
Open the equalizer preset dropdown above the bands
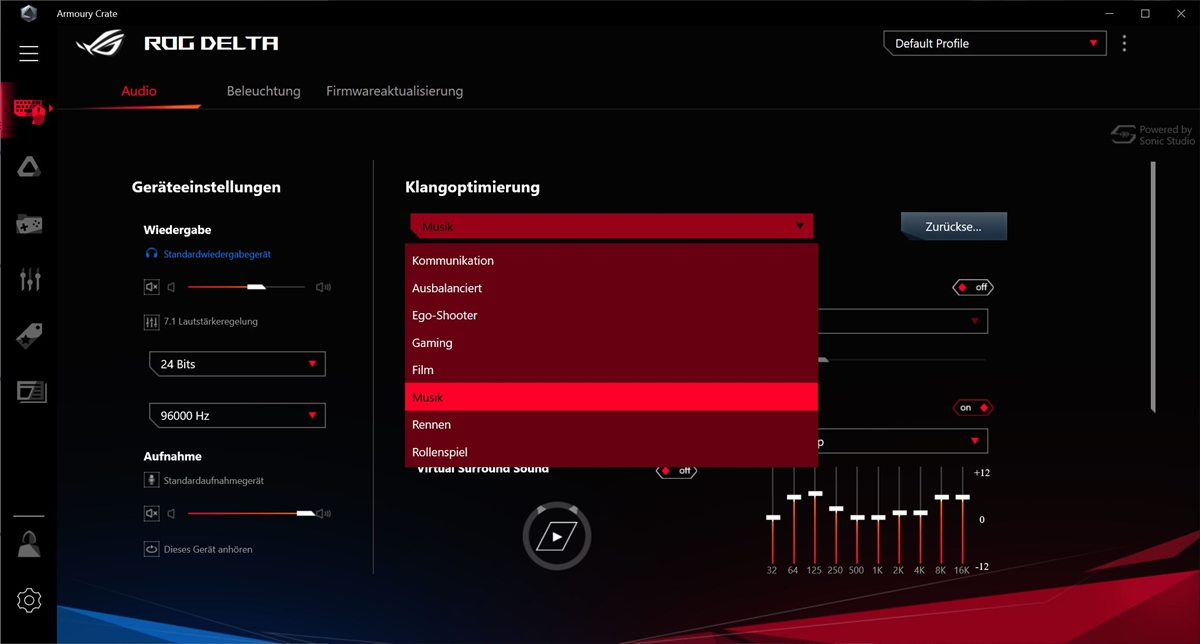click(903, 441)
